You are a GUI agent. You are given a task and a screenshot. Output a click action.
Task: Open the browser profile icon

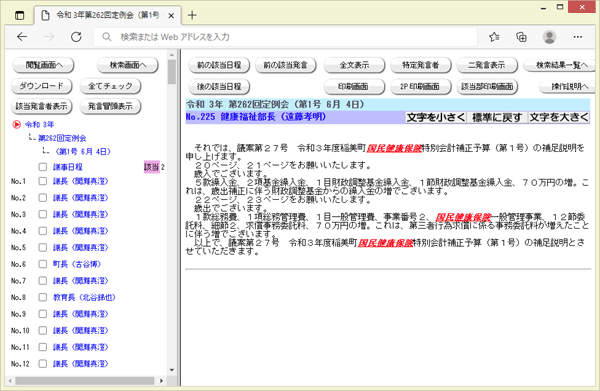point(549,37)
